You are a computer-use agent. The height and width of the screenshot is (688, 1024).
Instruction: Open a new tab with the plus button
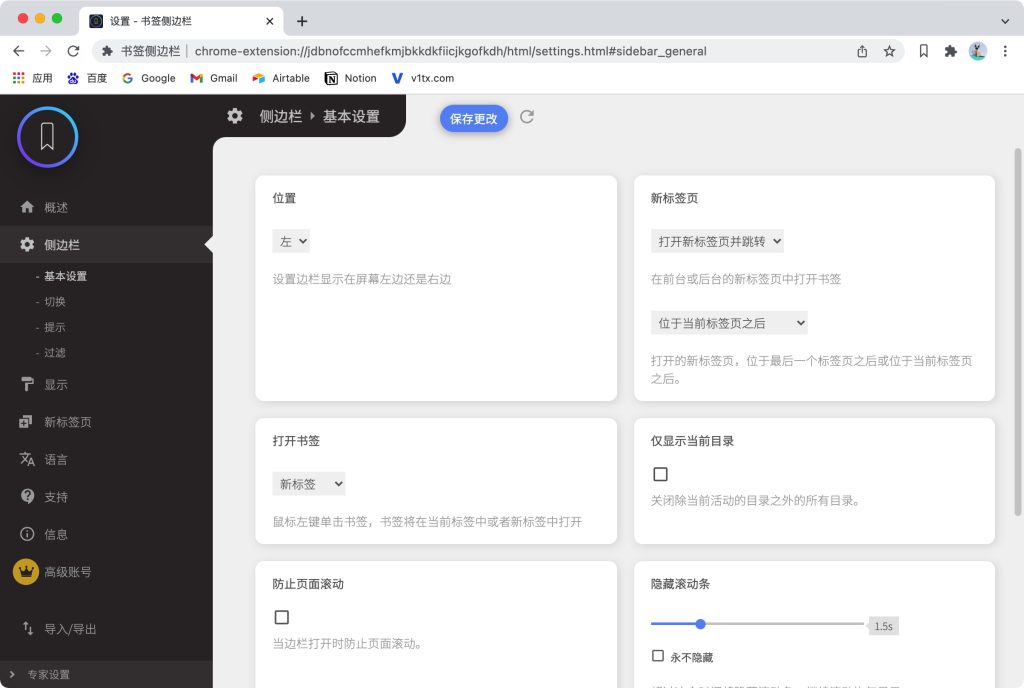click(302, 22)
